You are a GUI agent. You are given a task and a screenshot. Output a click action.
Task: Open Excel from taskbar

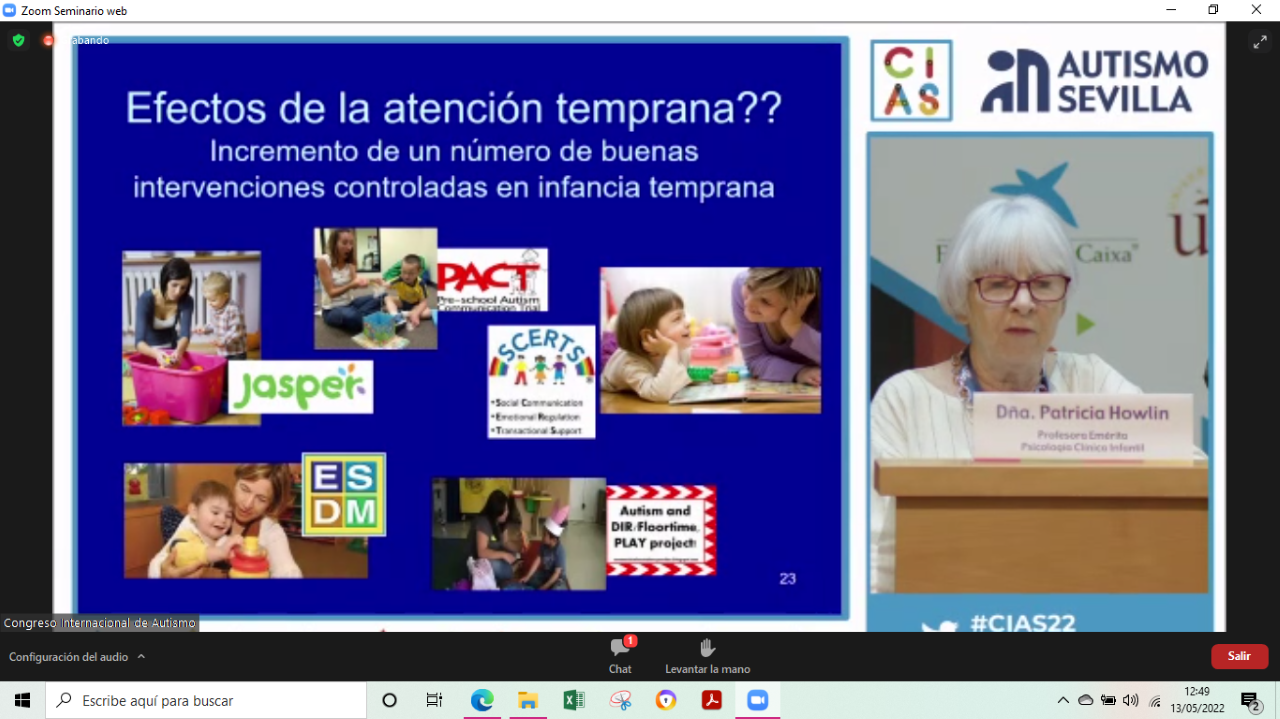(x=574, y=700)
